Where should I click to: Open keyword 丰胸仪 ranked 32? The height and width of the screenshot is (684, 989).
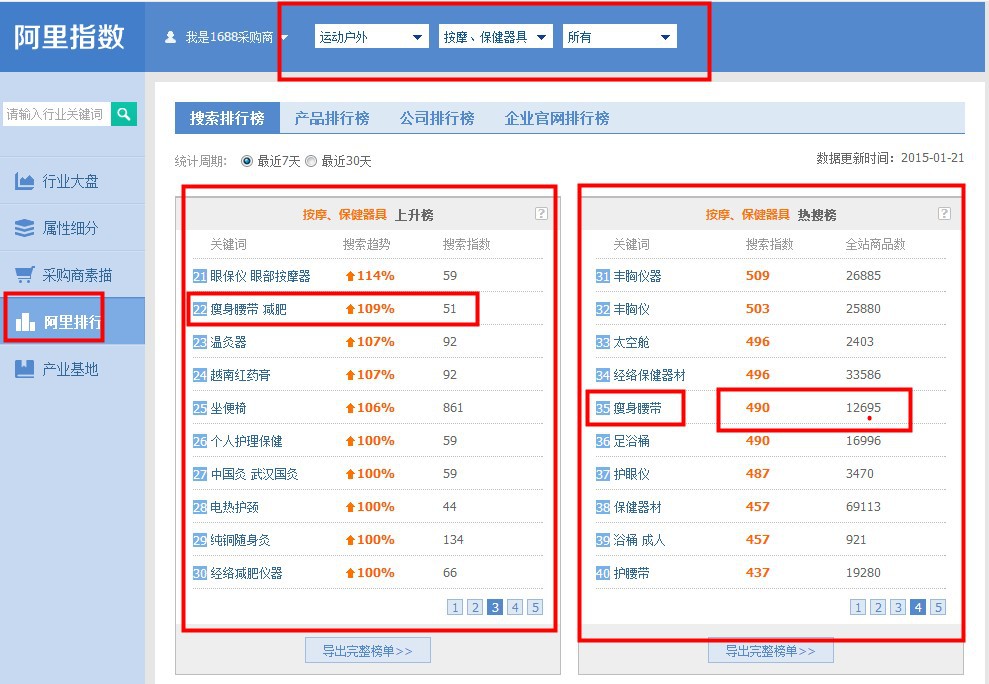631,309
